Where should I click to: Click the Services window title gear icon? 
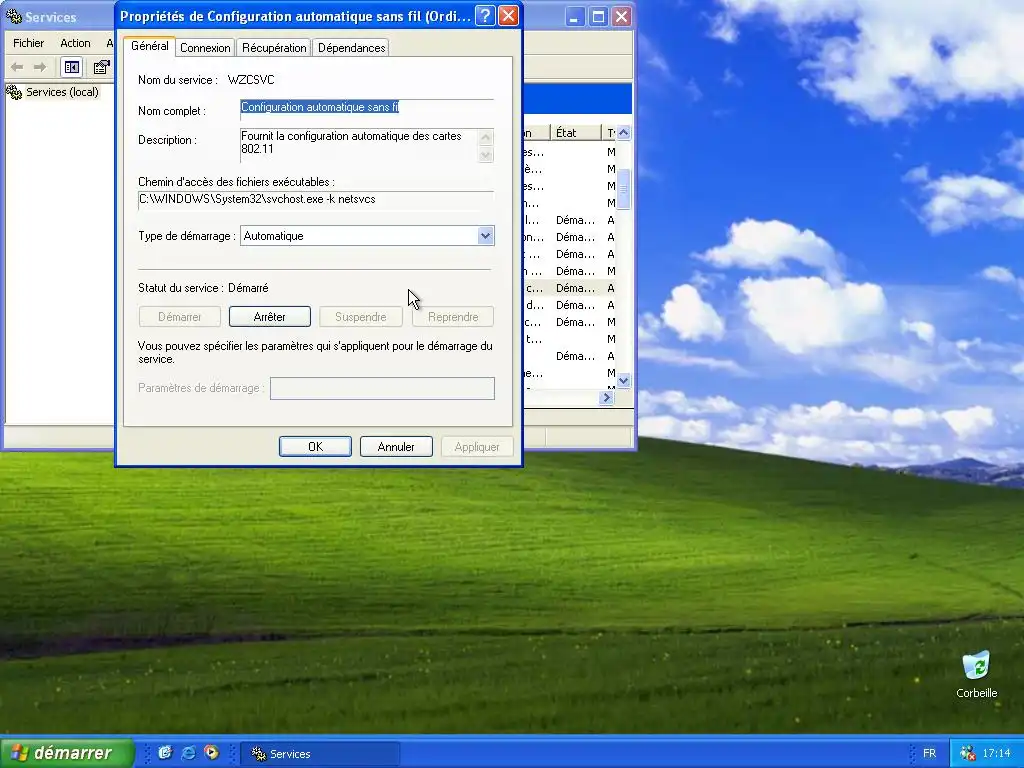pyautogui.click(x=14, y=16)
